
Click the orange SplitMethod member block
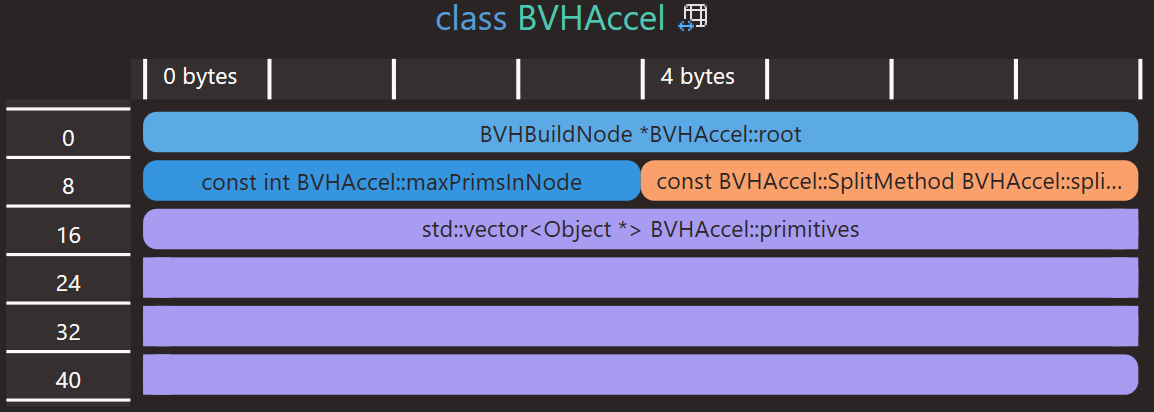click(x=890, y=181)
